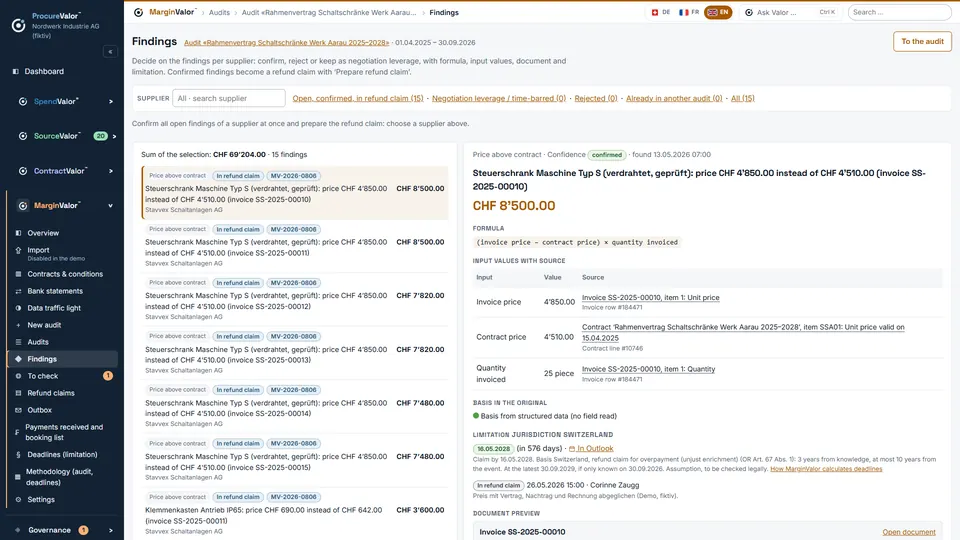Click the Governance icon in sidebar
Viewport: 960px width, 540px height.
pyautogui.click(x=17, y=530)
